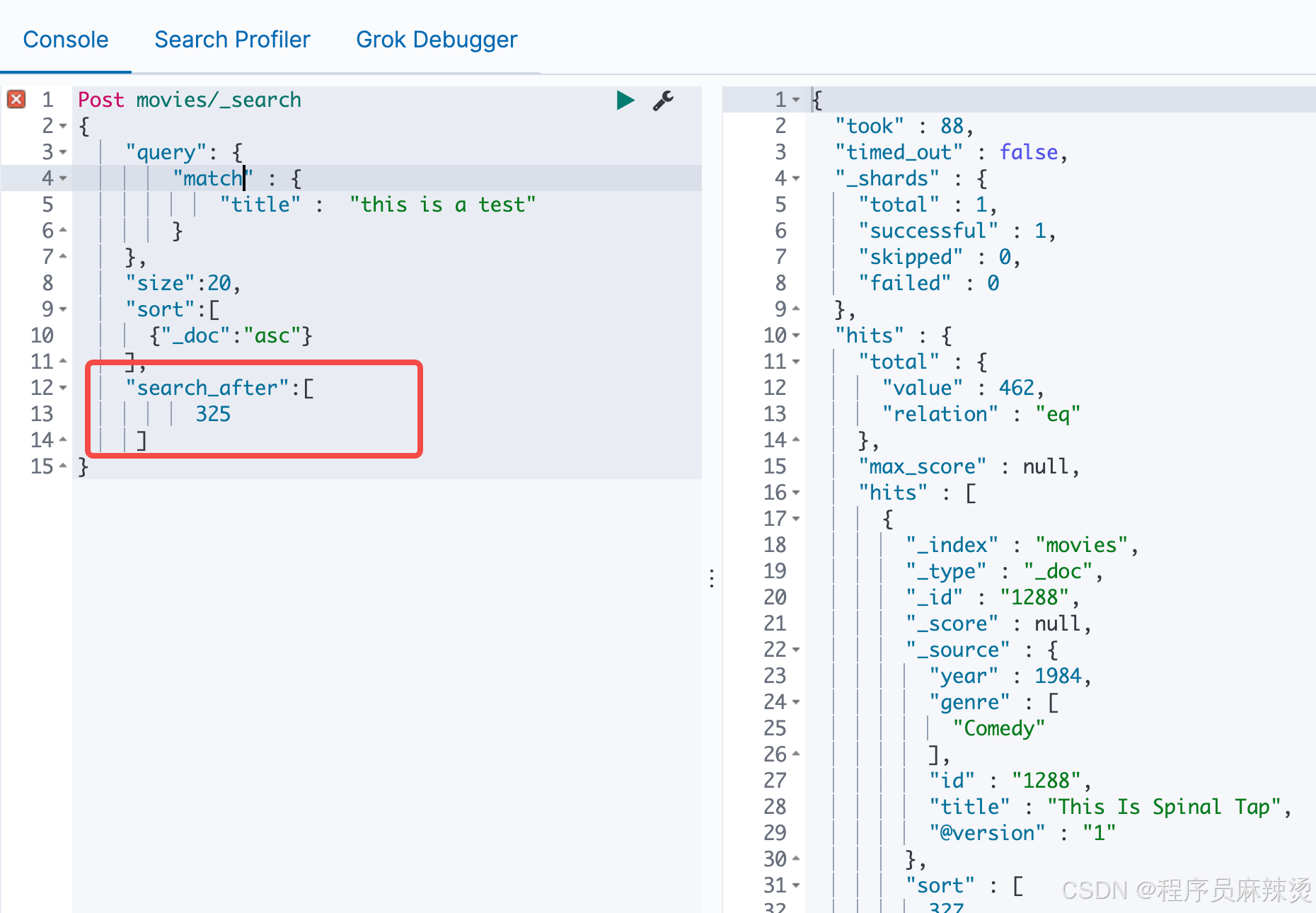1316x913 pixels.
Task: Click the "Comedy" genre value
Action: point(998,728)
